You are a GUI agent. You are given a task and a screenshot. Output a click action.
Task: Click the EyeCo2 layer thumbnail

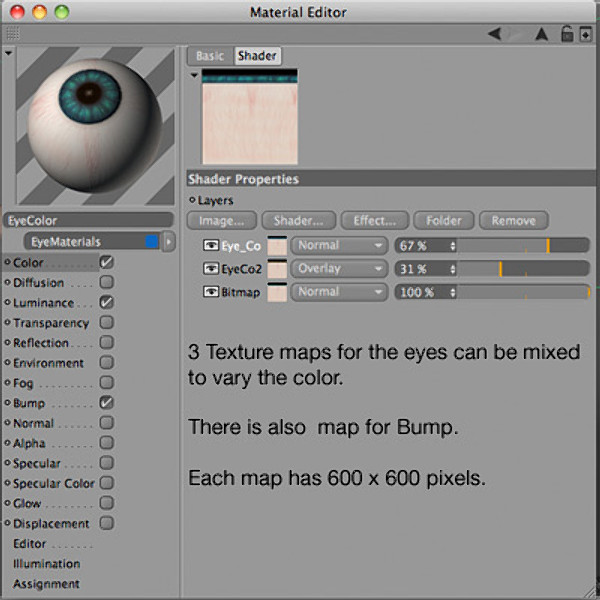point(277,269)
